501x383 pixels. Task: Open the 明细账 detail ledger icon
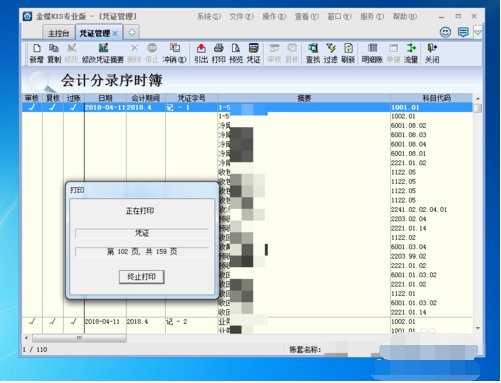pos(372,53)
